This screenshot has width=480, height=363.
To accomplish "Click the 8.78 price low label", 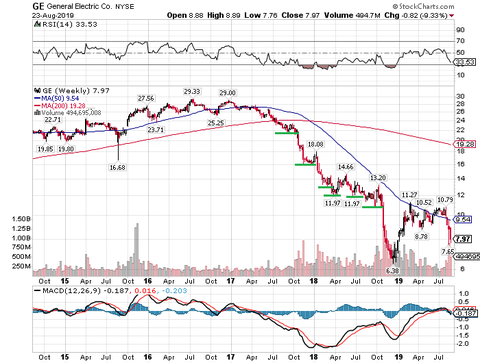I will (x=421, y=236).
